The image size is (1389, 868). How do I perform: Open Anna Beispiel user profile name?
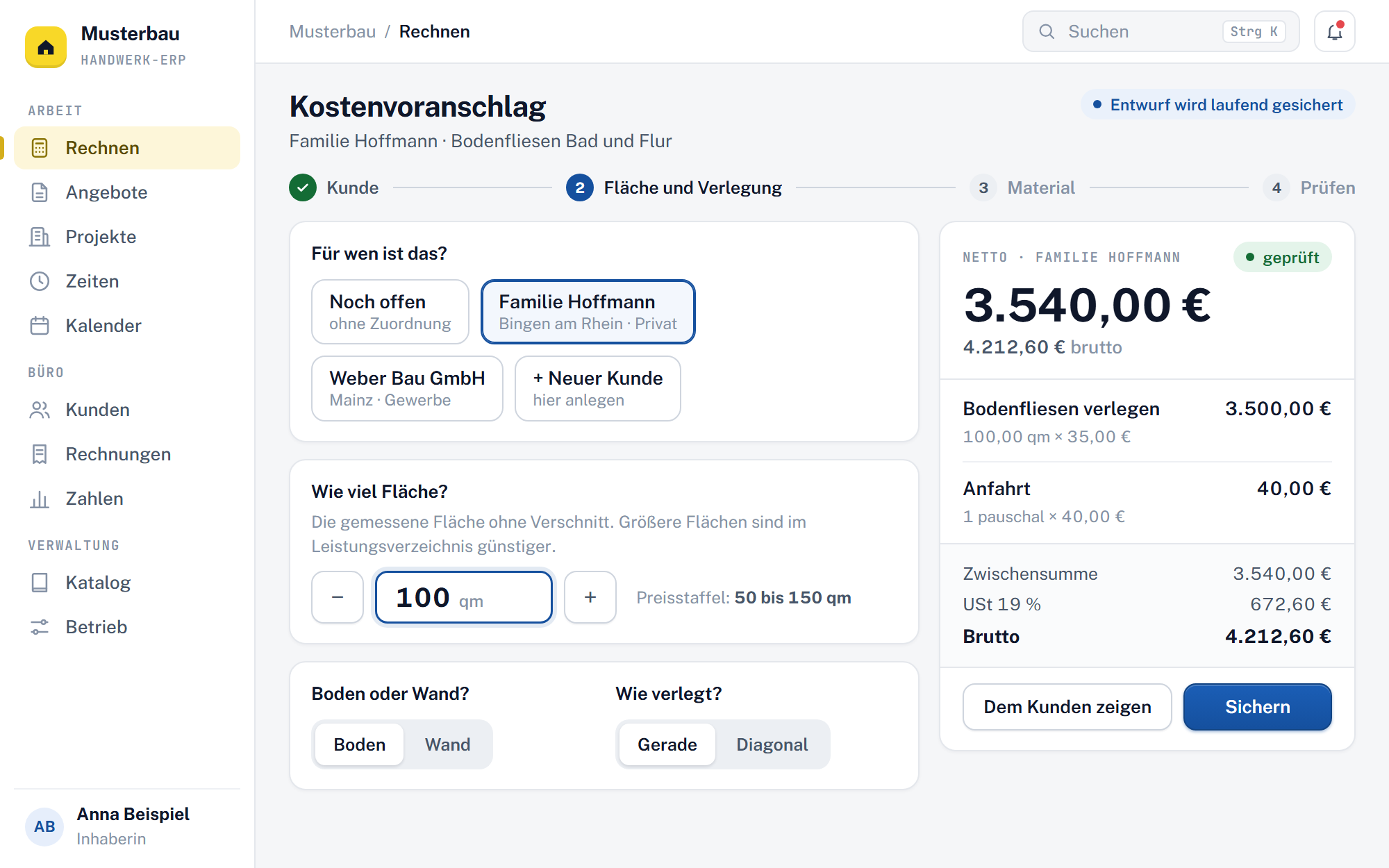tap(133, 814)
